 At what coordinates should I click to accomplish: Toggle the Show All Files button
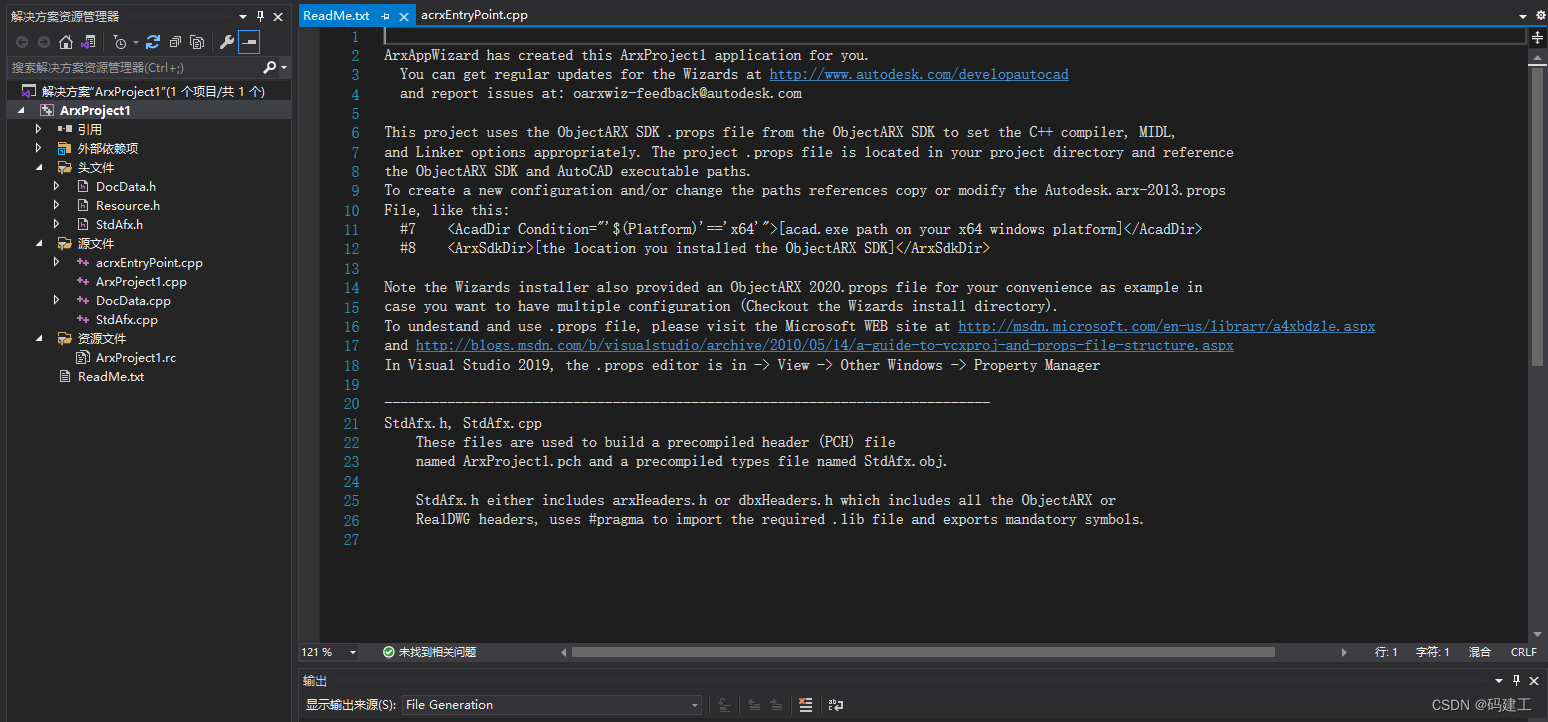click(197, 42)
